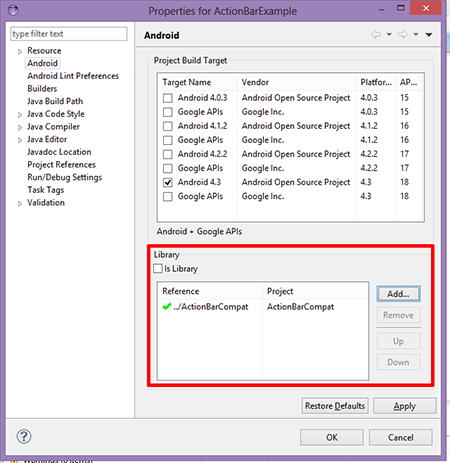This screenshot has width=450, height=463.
Task: Click the back navigation arrow icon
Action: point(376,35)
